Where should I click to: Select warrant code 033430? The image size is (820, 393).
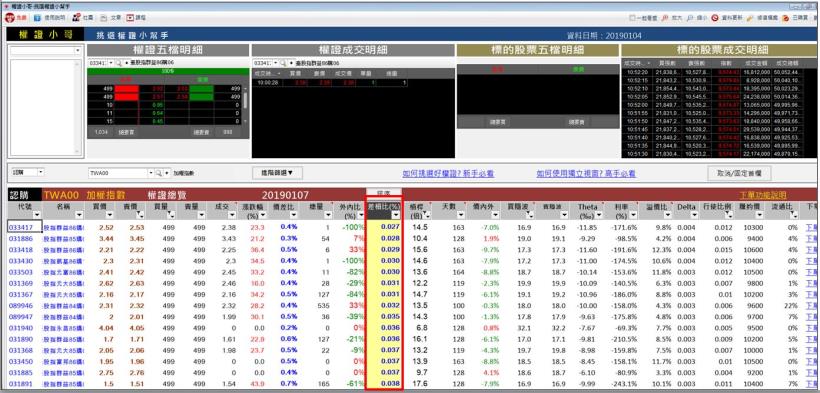pyautogui.click(x=21, y=261)
